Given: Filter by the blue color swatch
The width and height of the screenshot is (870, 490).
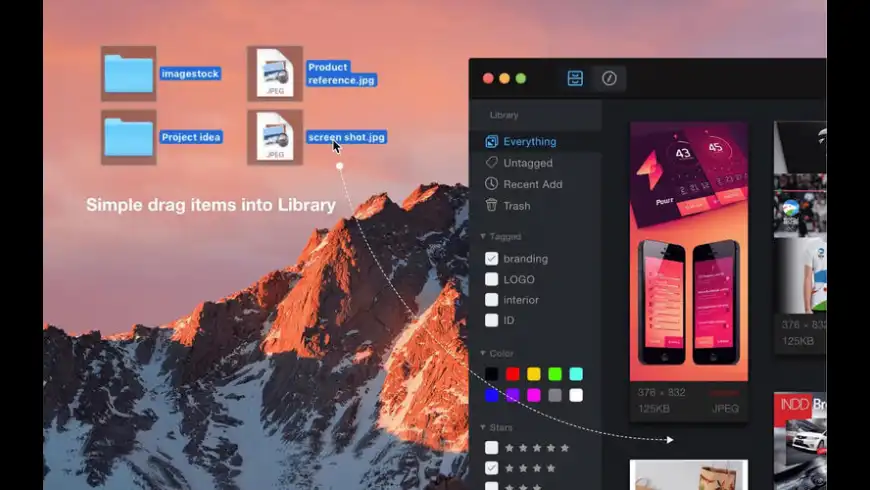Looking at the screenshot, I should (492, 395).
